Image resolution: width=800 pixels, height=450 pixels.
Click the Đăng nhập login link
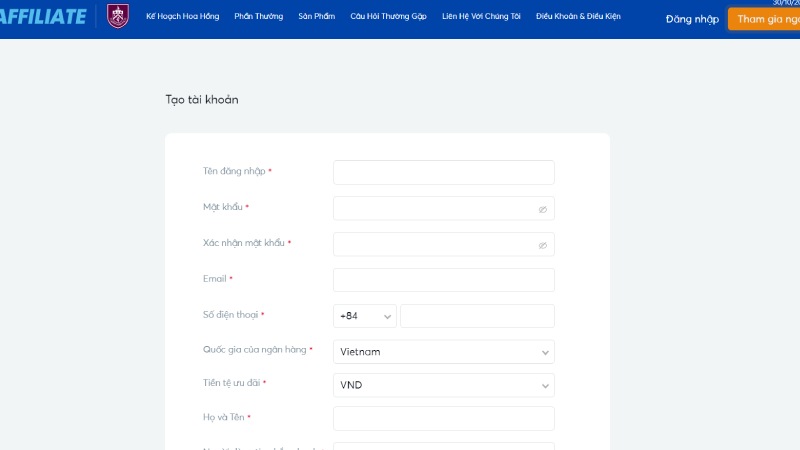[692, 19]
